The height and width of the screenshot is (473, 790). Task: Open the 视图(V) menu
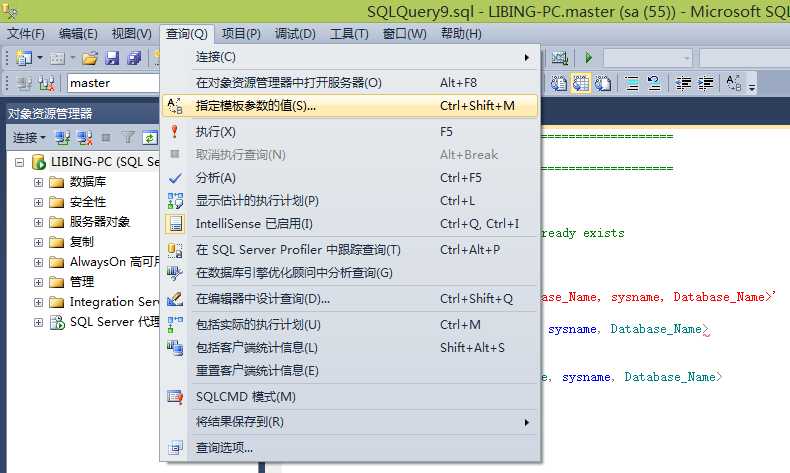point(131,34)
